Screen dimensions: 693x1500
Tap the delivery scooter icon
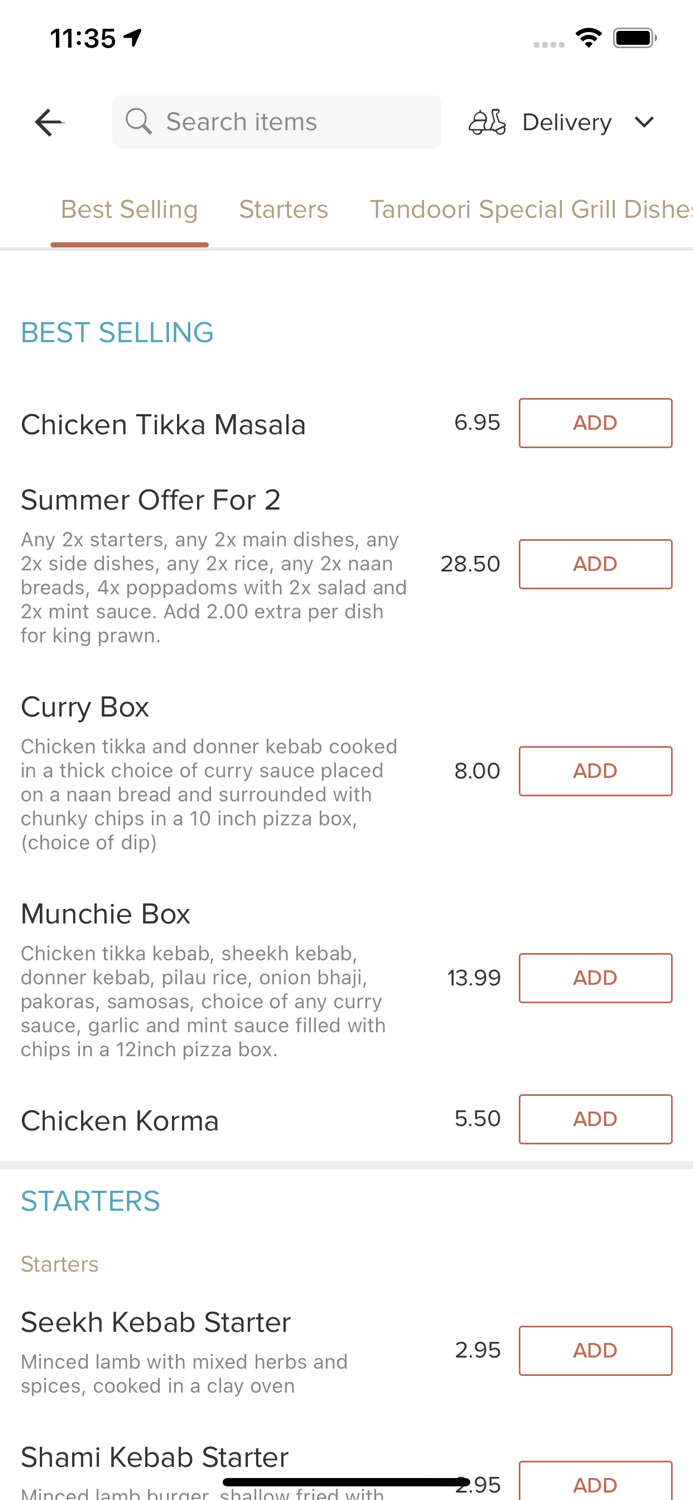(x=487, y=122)
